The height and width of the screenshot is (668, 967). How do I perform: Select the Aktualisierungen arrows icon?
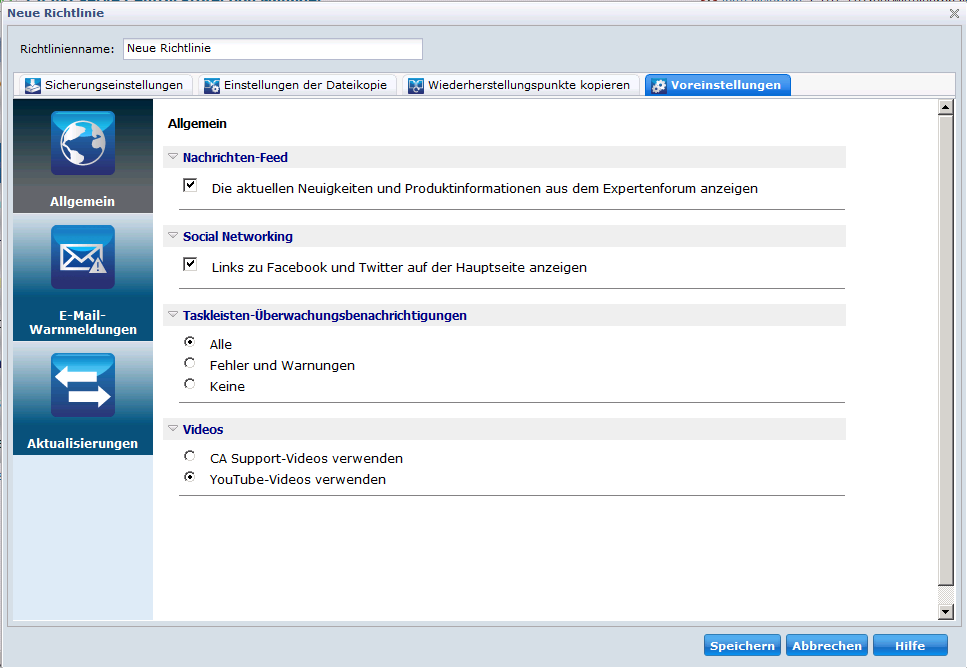point(83,386)
